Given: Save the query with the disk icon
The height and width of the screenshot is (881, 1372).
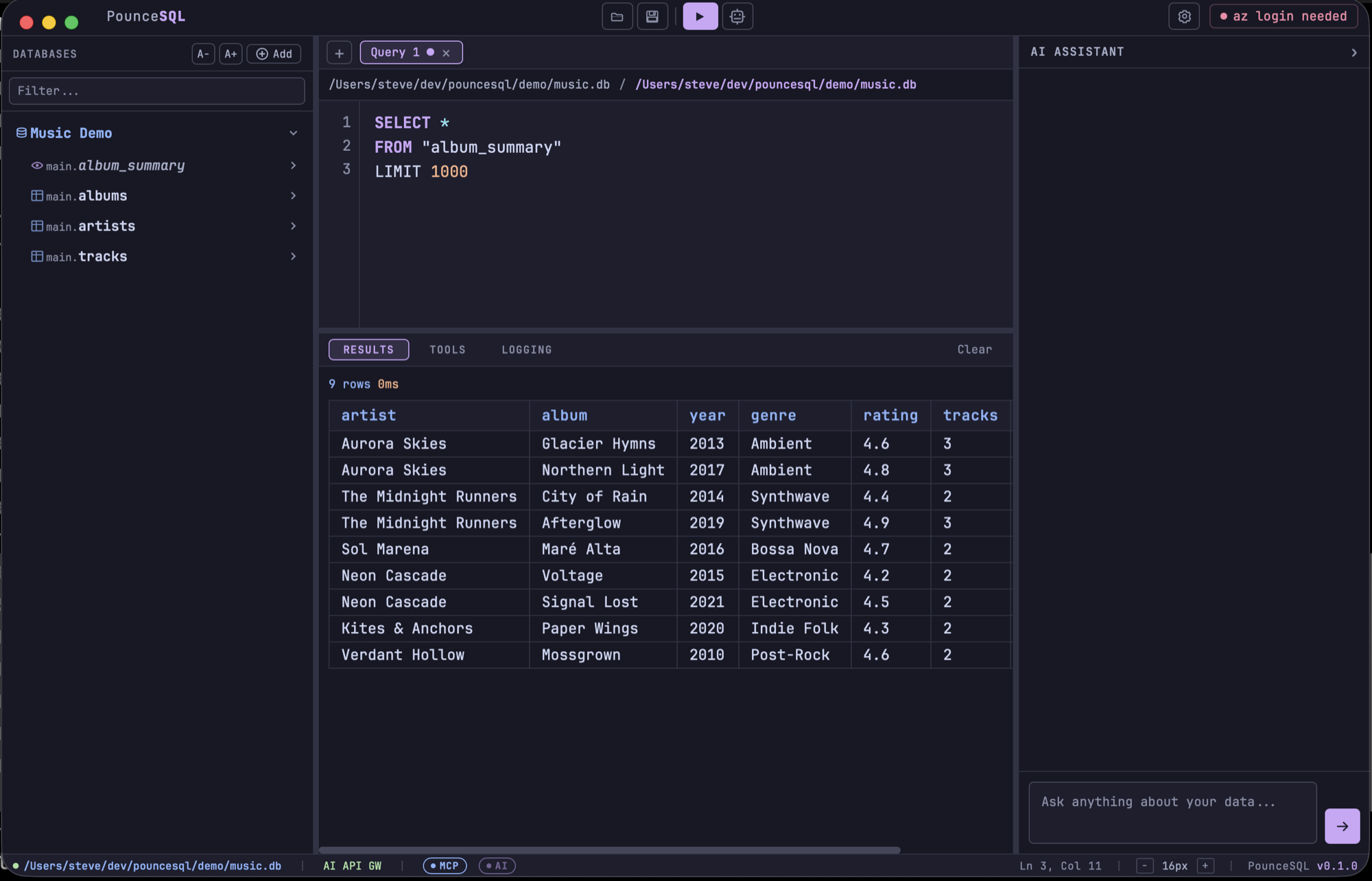Looking at the screenshot, I should (x=652, y=16).
